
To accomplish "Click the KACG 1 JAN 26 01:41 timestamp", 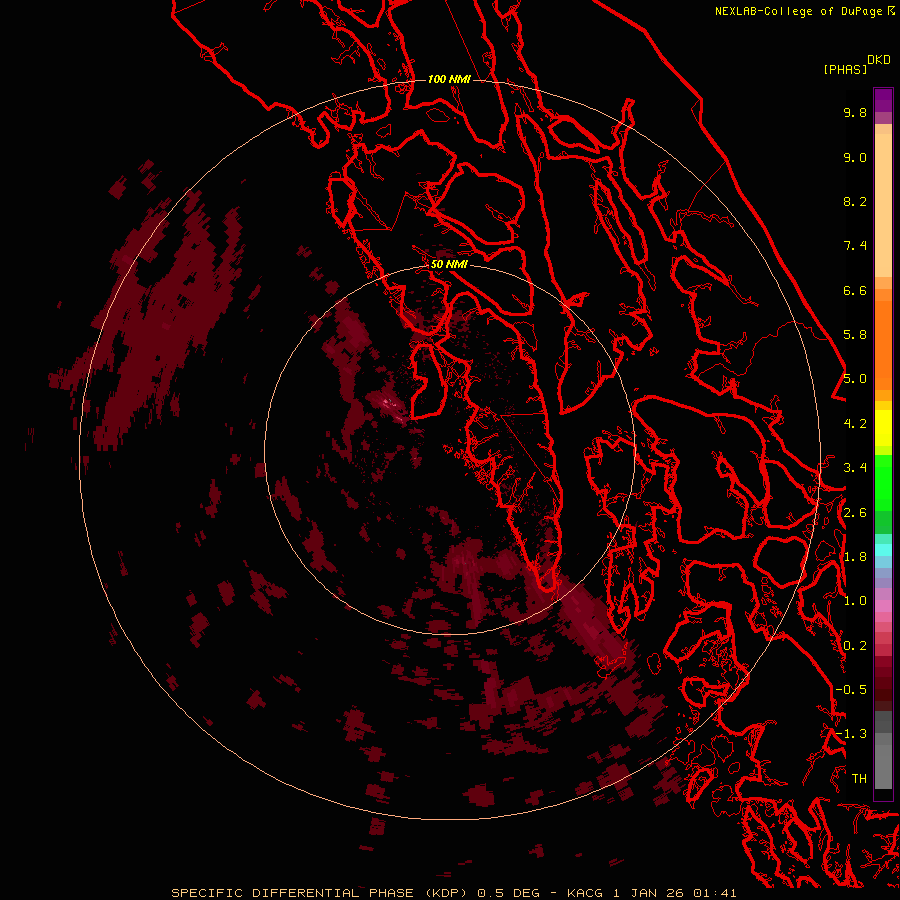I will click(651, 893).
